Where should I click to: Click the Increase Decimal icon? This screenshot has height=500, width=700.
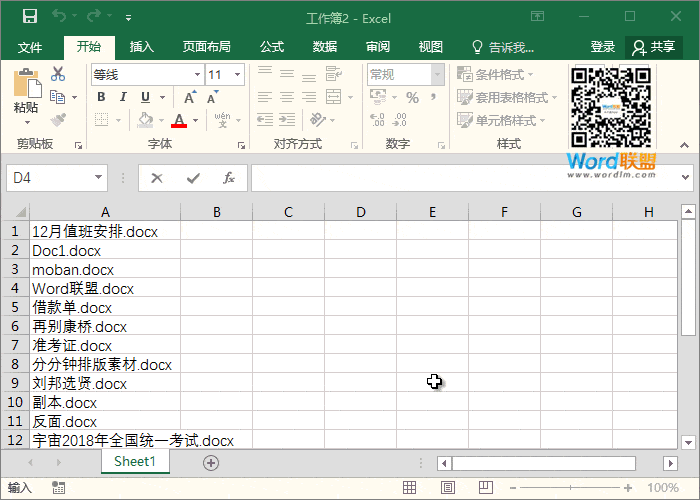coord(377,120)
